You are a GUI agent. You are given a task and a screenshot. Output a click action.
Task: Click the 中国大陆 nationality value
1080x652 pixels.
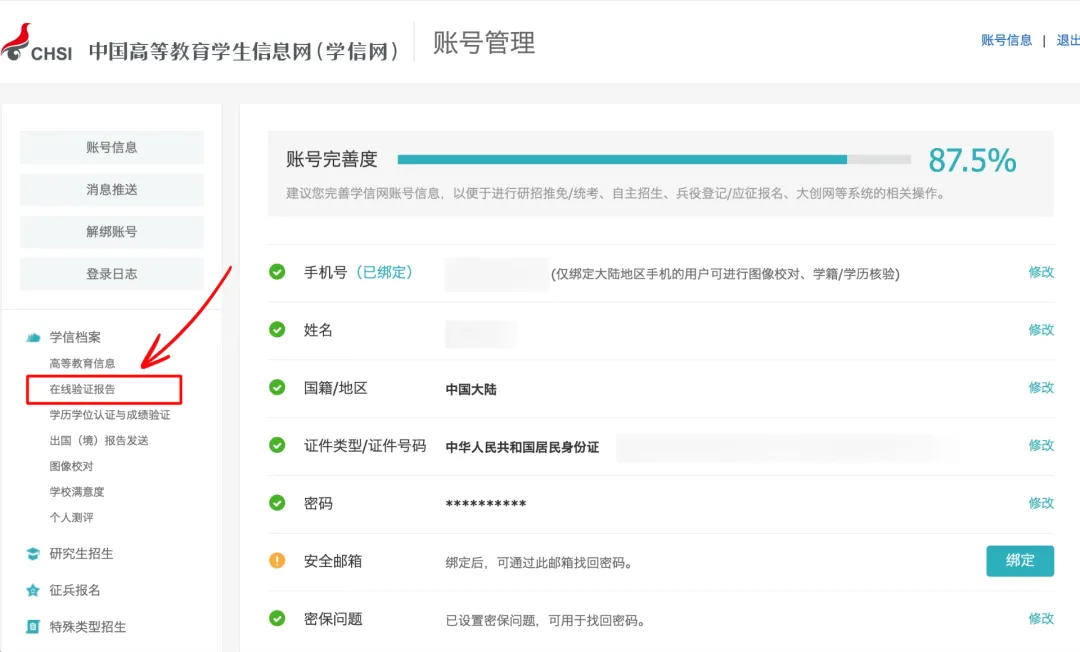(471, 389)
